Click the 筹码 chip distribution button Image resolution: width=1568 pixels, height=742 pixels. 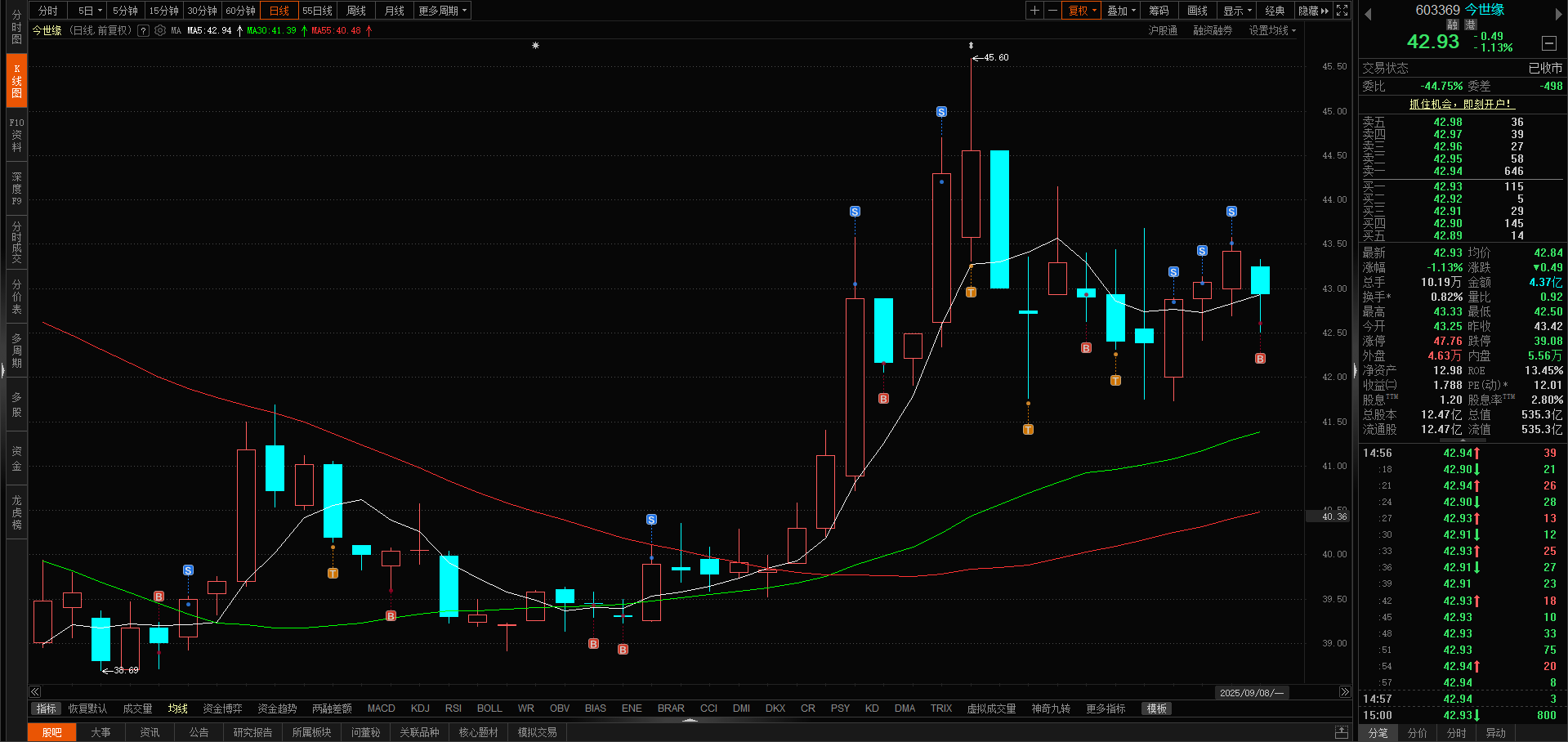(x=1159, y=11)
